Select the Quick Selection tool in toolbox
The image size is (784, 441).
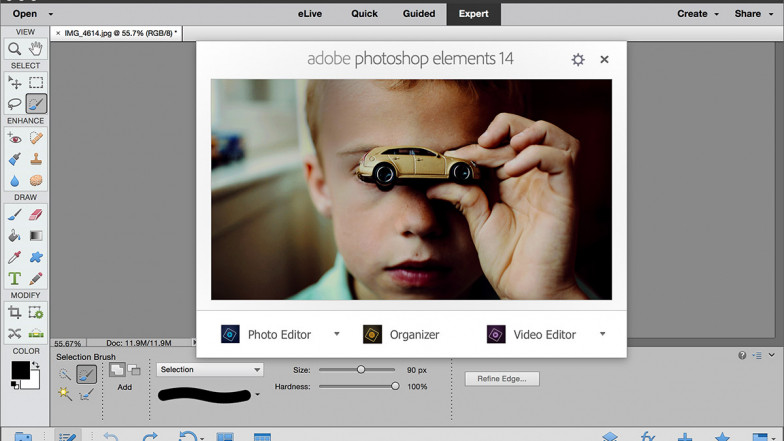(x=36, y=104)
